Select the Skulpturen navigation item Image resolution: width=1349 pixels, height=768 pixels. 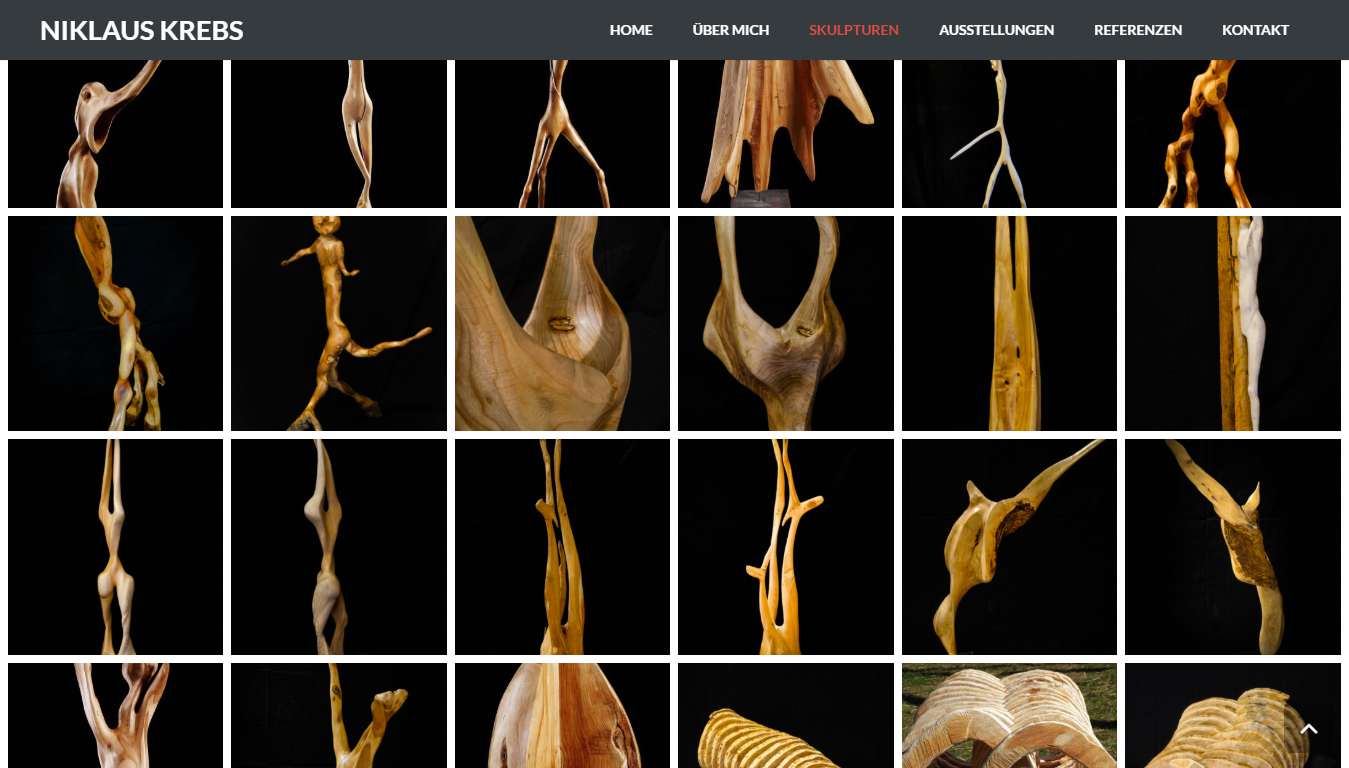pyautogui.click(x=853, y=30)
